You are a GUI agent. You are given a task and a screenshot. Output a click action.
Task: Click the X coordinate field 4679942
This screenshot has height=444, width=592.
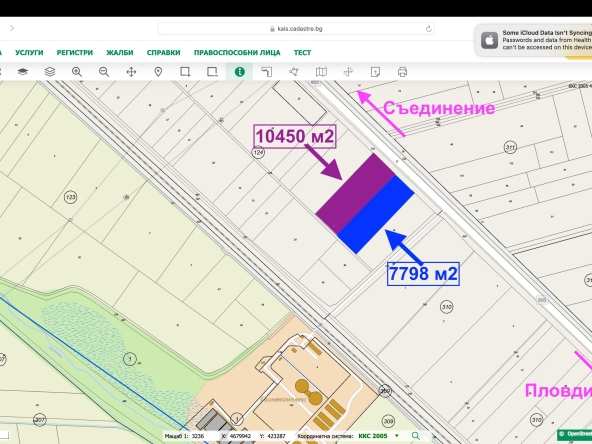tap(240, 436)
